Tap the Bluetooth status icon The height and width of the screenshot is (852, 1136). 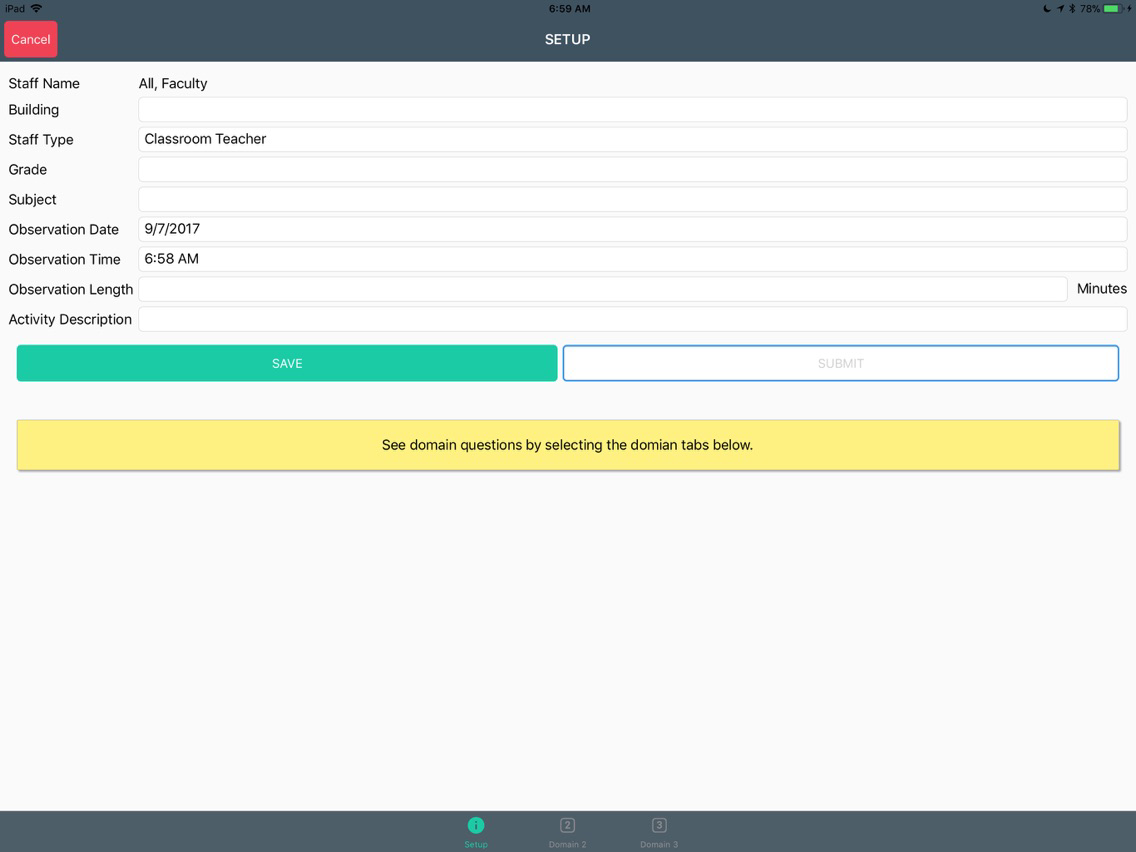(x=1072, y=9)
